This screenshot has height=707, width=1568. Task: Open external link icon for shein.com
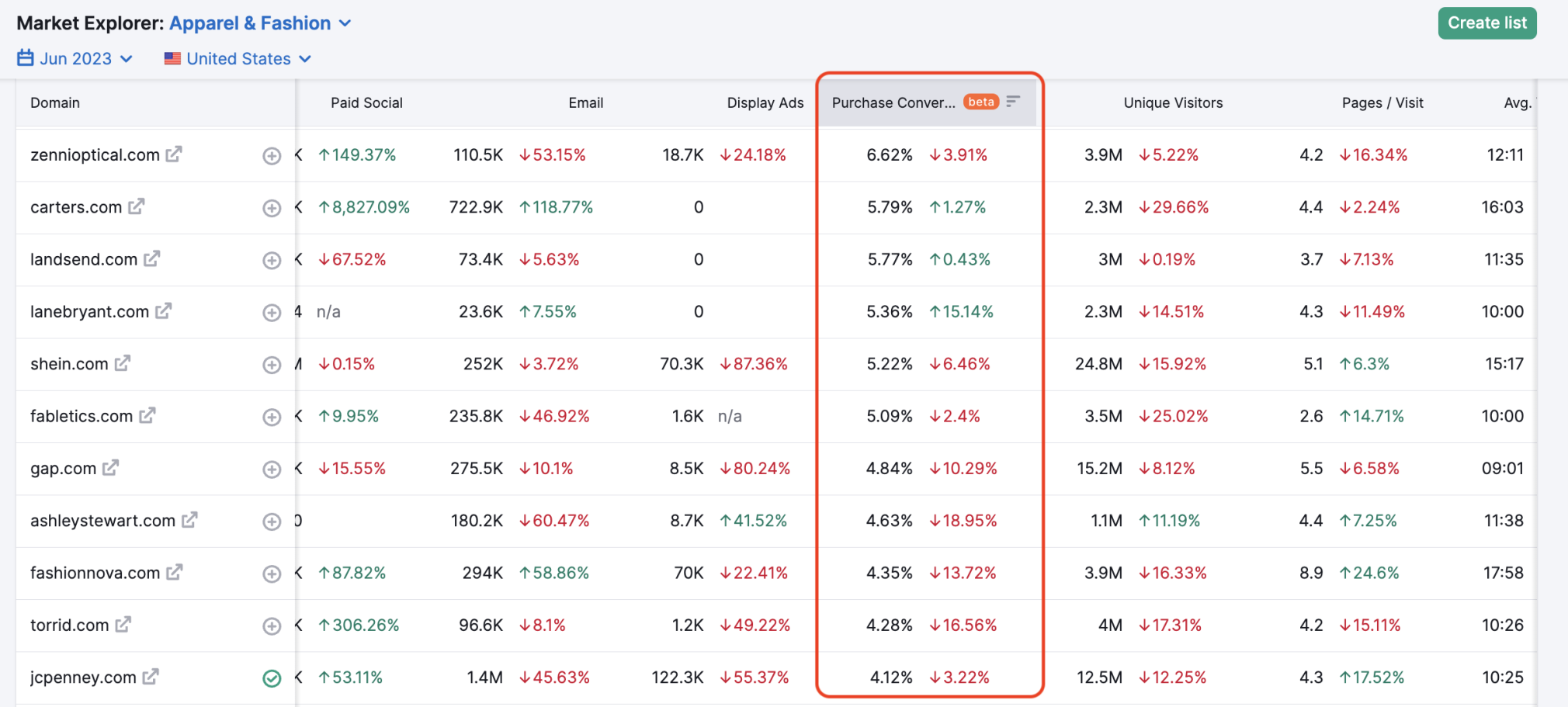pyautogui.click(x=123, y=362)
